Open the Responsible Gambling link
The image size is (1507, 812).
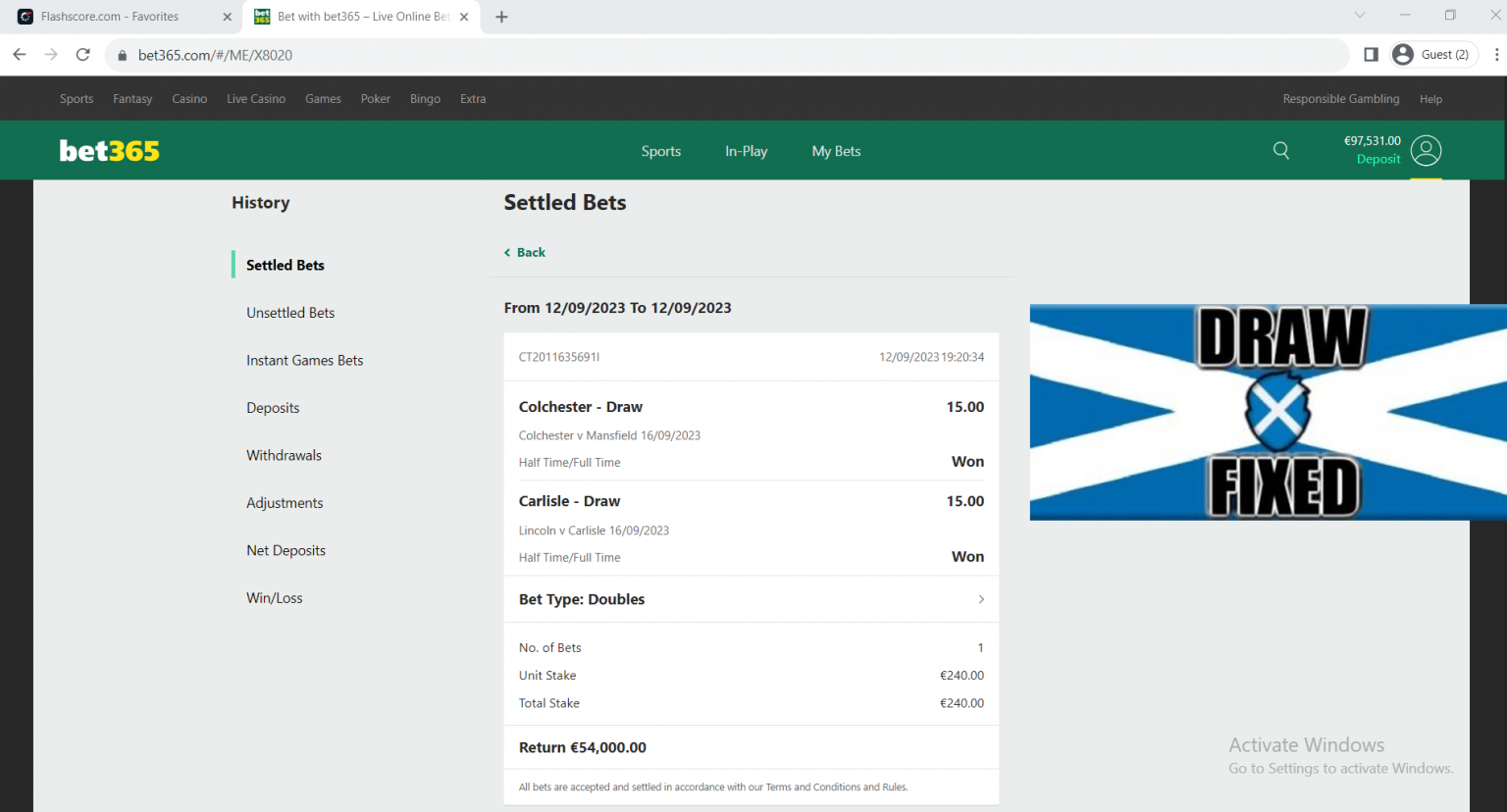pyautogui.click(x=1341, y=99)
